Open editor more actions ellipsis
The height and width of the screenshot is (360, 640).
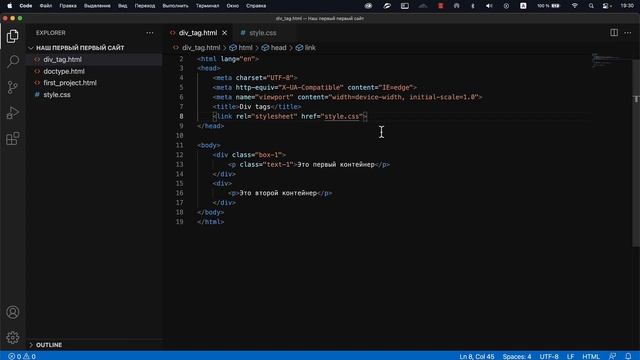(628, 33)
